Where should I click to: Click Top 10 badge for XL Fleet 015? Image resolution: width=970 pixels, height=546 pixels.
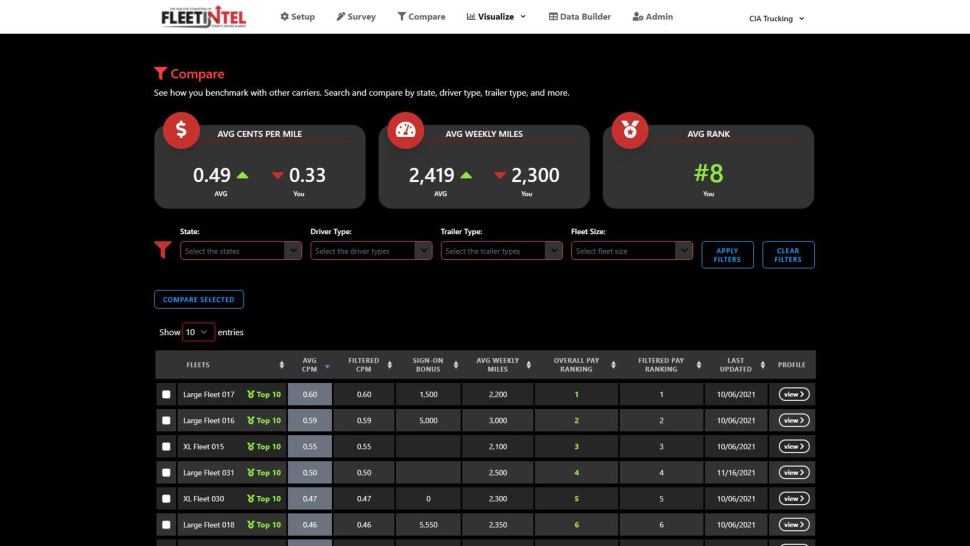click(264, 446)
